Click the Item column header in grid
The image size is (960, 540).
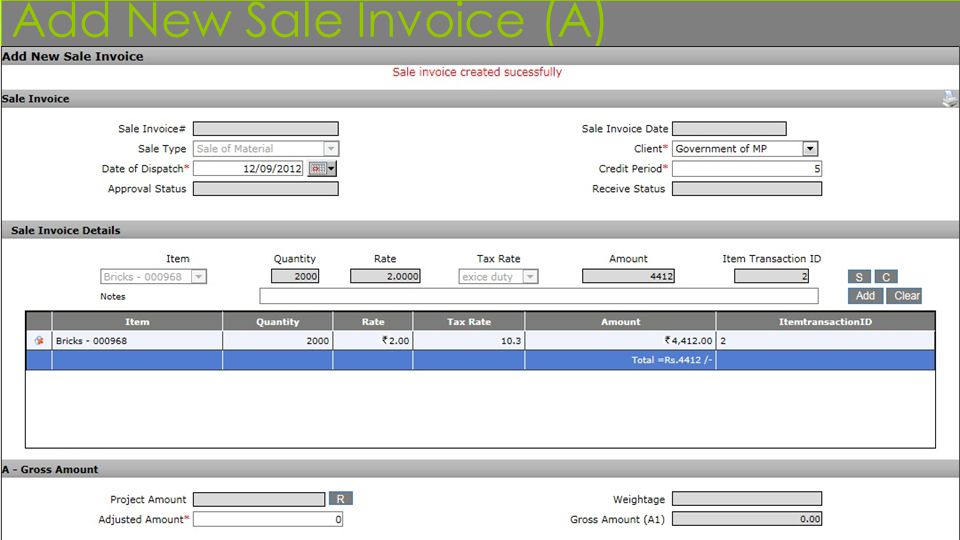[137, 321]
